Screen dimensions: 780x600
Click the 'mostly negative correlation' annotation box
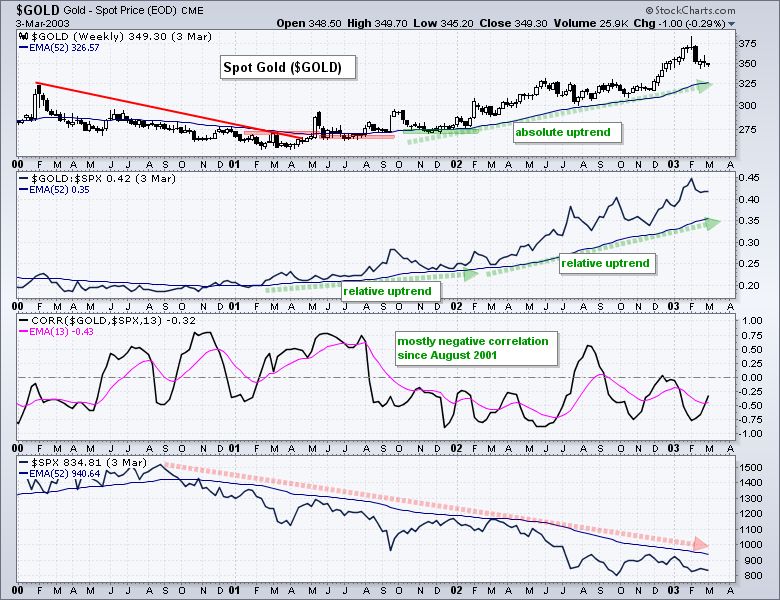[x=476, y=348]
